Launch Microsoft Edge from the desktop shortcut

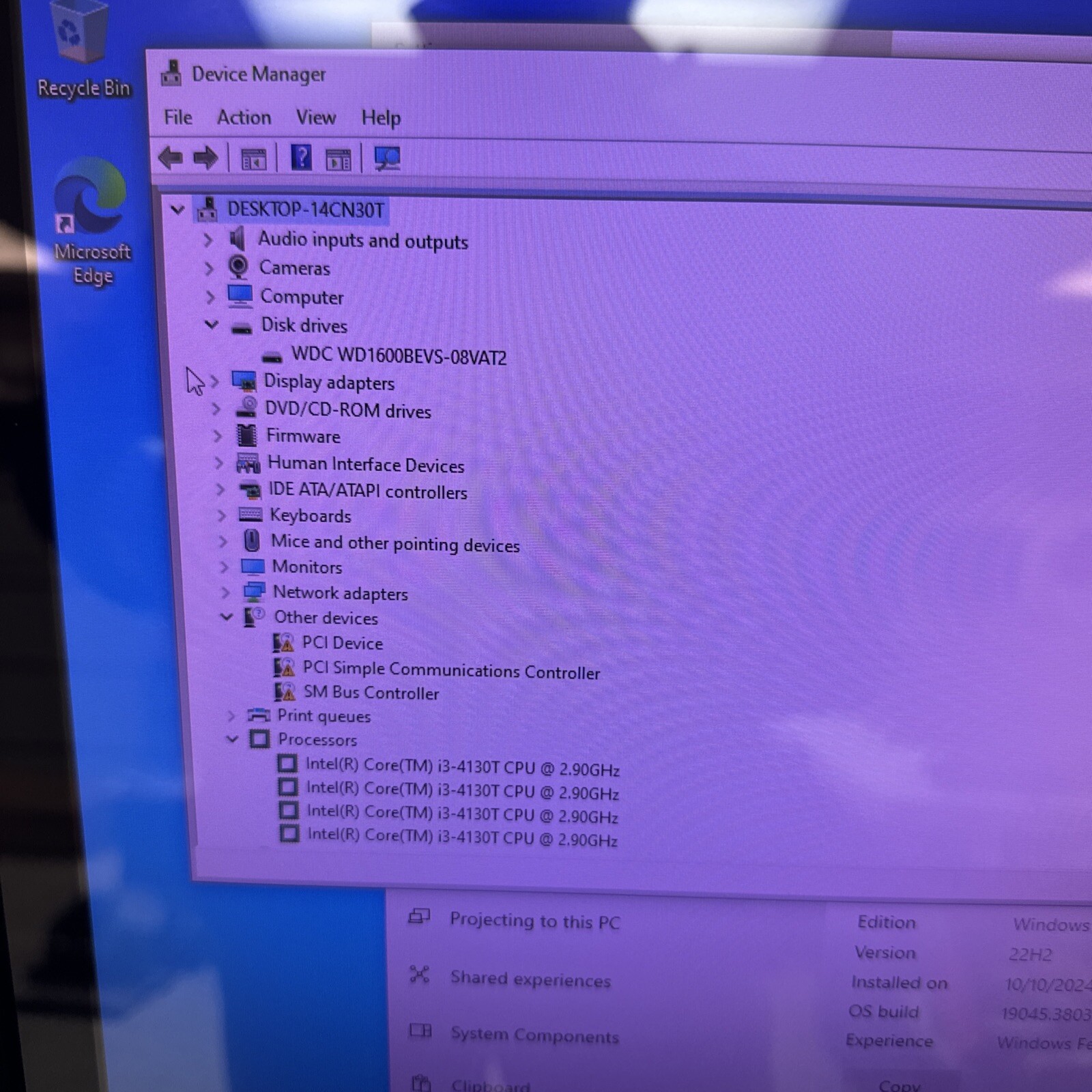(x=91, y=222)
